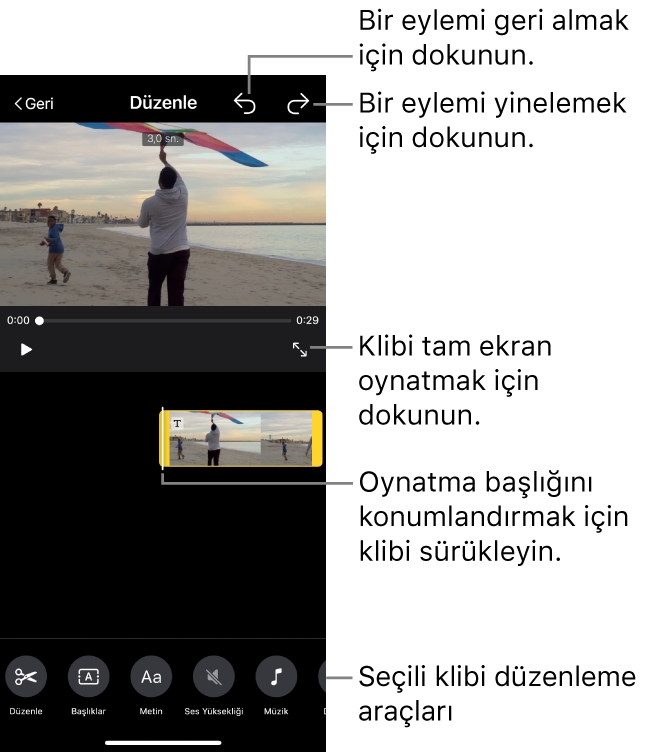The width and height of the screenshot is (652, 753).
Task: Open full screen playback with the expand arrows
Action: click(300, 350)
